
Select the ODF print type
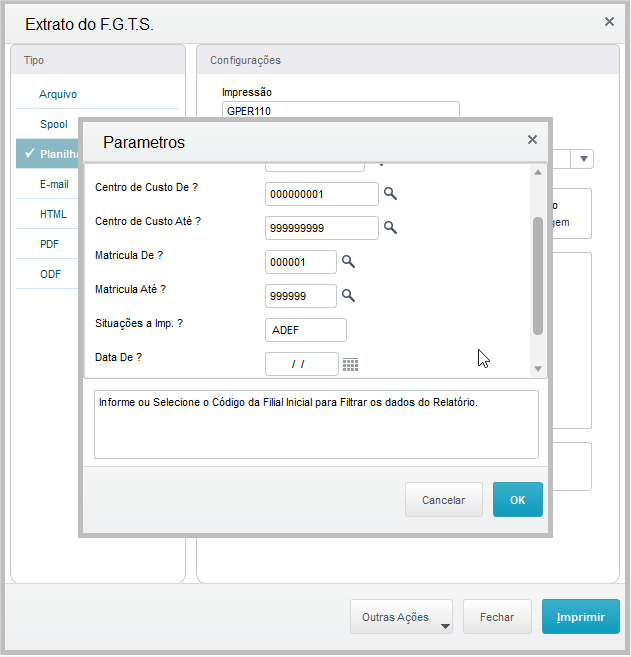[50, 274]
